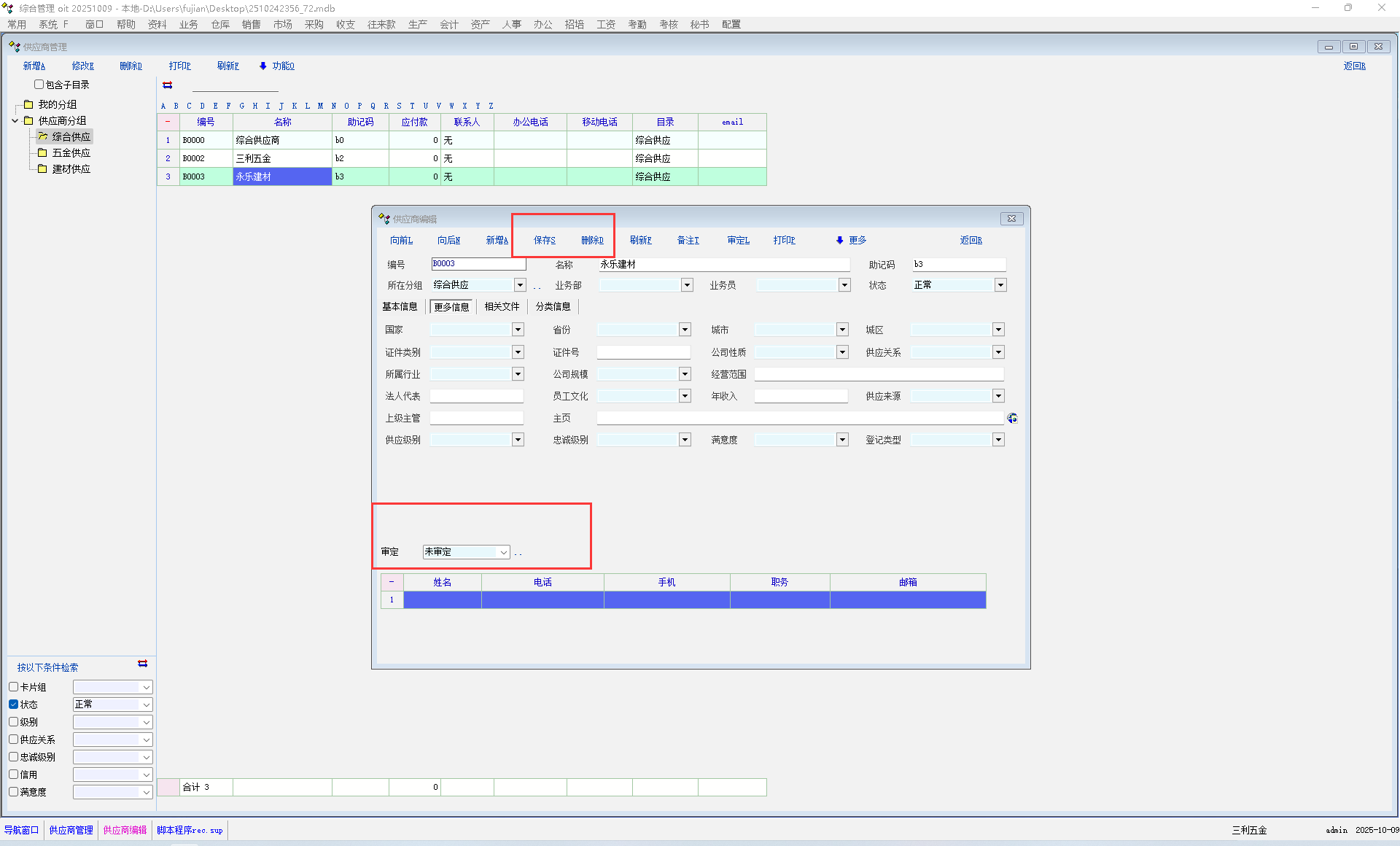Select the 建材供应 folder icon
The image size is (1400, 846).
(x=42, y=168)
